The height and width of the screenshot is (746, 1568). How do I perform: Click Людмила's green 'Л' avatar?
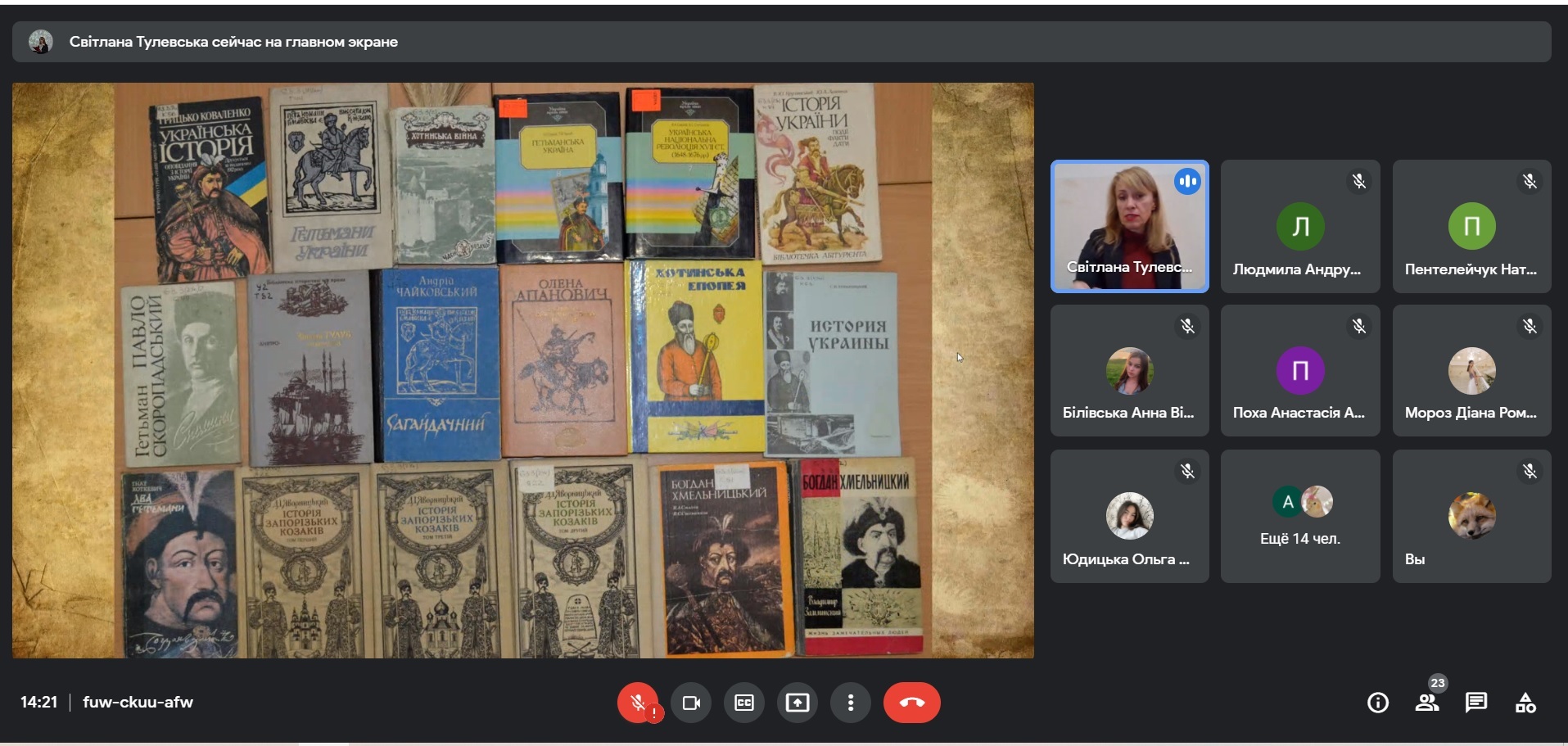click(x=1300, y=226)
